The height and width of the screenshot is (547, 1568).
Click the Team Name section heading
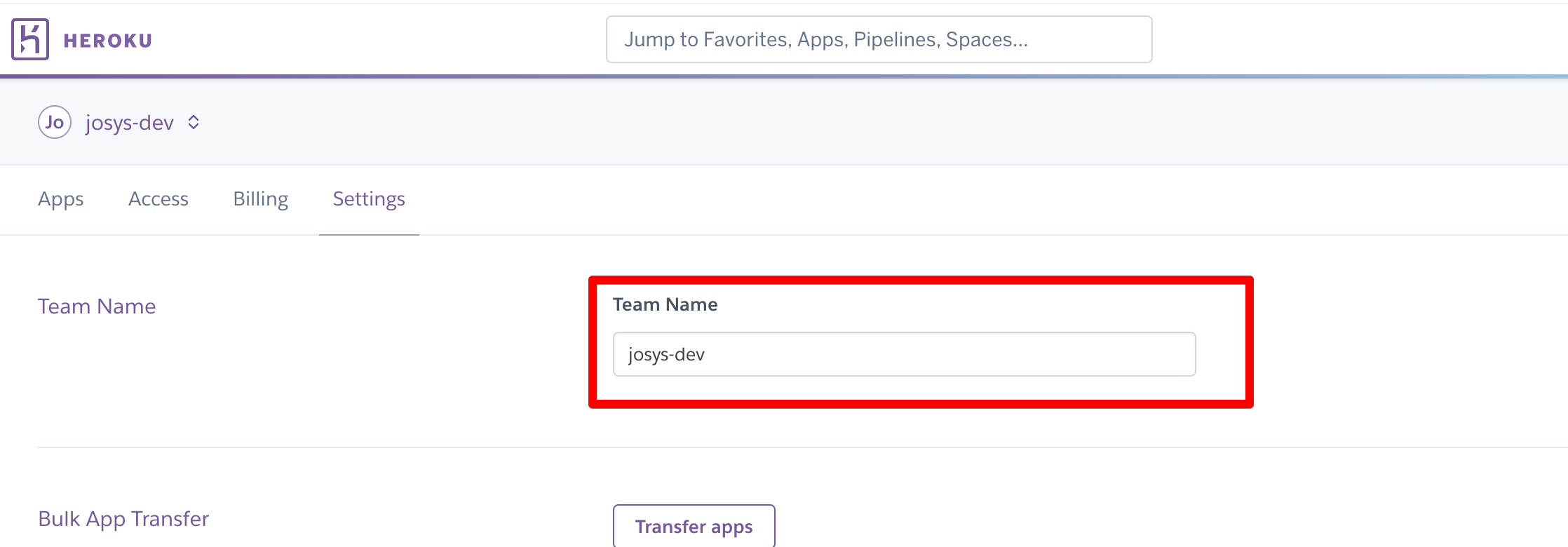point(97,306)
